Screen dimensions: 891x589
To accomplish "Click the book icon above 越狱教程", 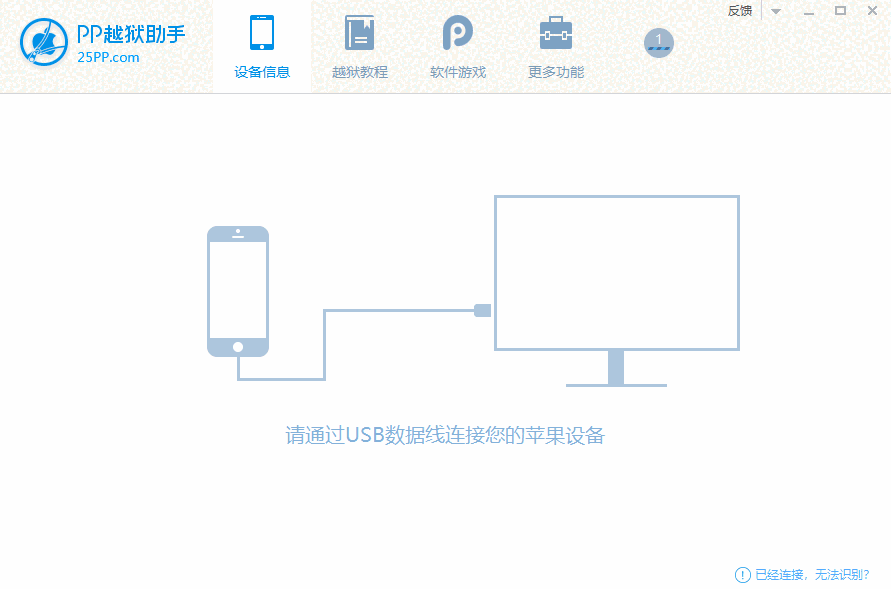I will click(358, 32).
